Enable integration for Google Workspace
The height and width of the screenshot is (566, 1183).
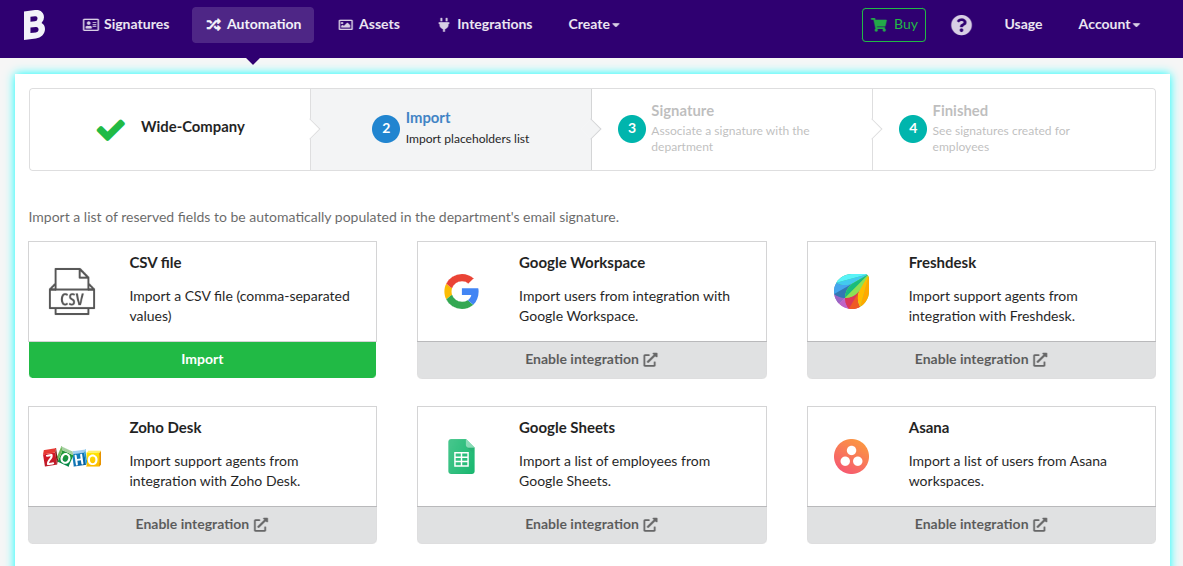click(x=592, y=360)
